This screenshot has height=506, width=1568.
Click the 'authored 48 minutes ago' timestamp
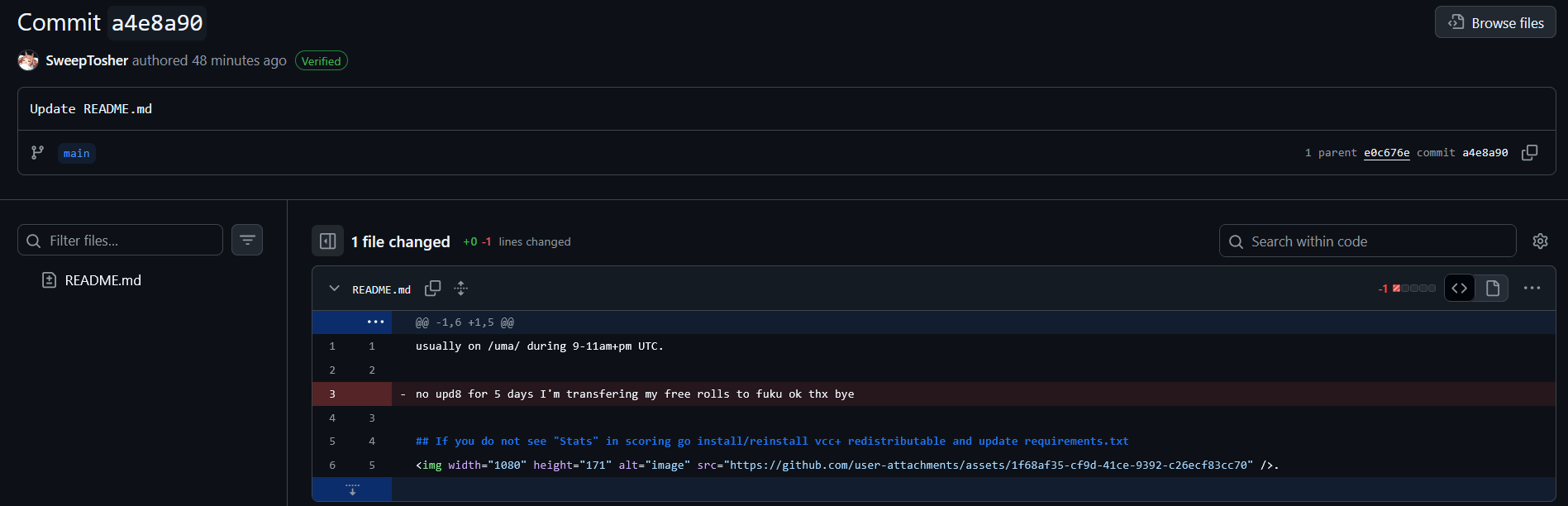pyautogui.click(x=209, y=60)
